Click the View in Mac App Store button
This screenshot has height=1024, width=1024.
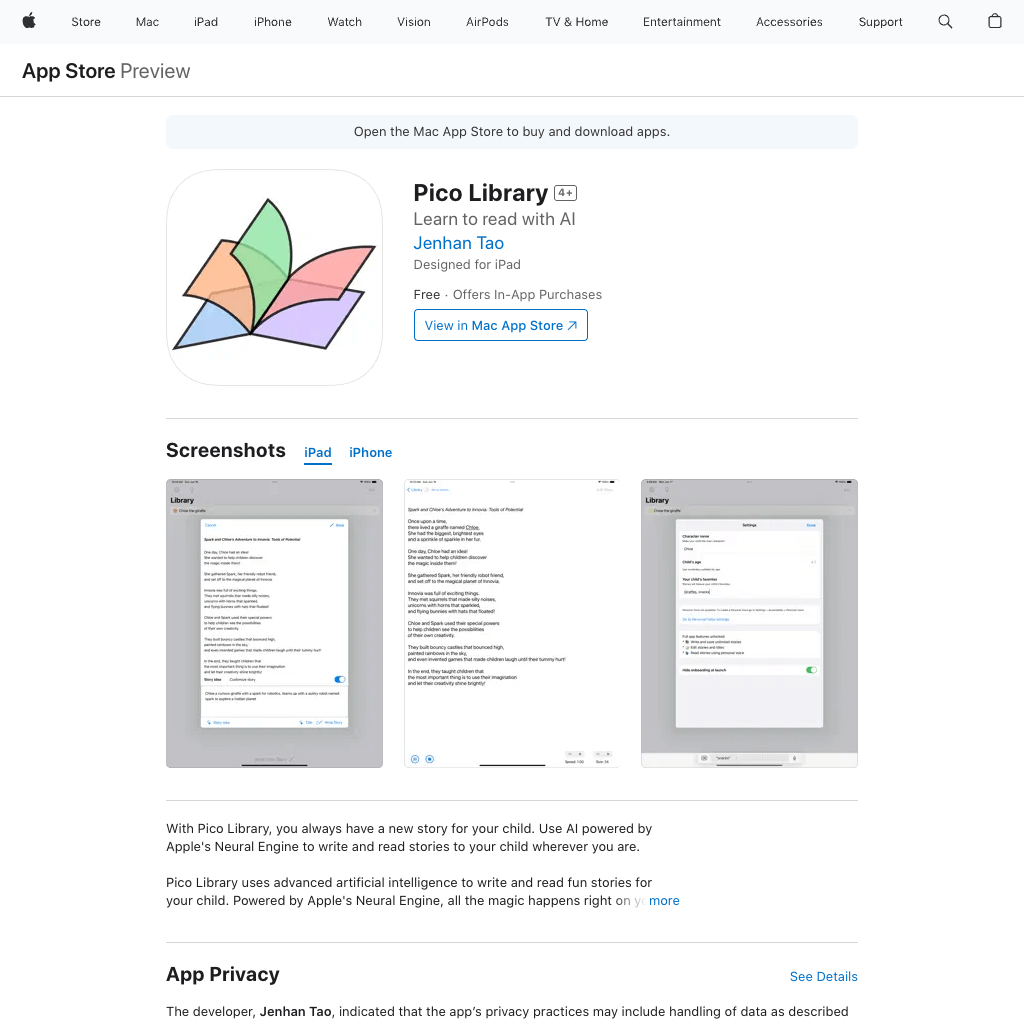[x=500, y=325]
